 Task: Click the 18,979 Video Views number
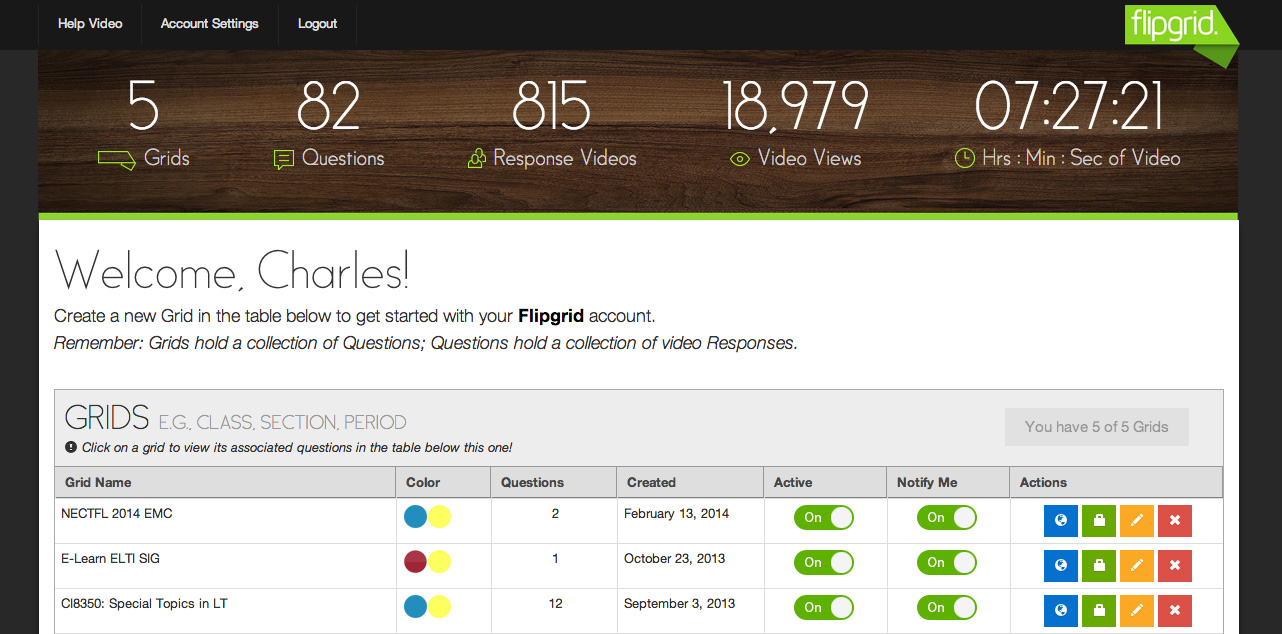(796, 107)
